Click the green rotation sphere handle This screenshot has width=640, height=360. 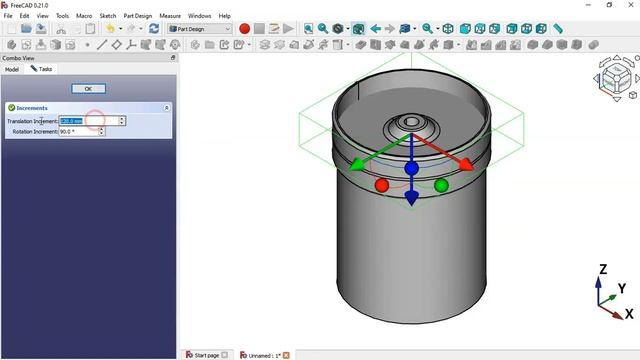tap(441, 185)
